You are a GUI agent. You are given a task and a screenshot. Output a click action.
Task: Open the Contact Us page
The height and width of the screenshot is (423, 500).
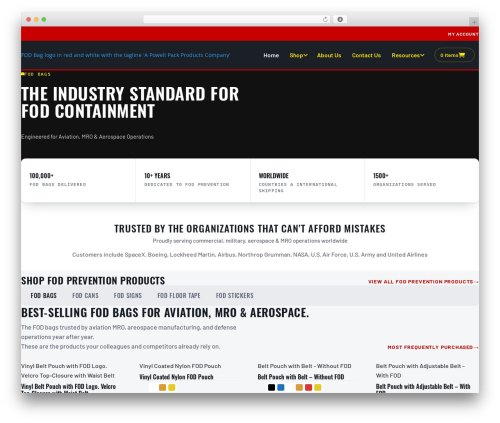click(366, 55)
